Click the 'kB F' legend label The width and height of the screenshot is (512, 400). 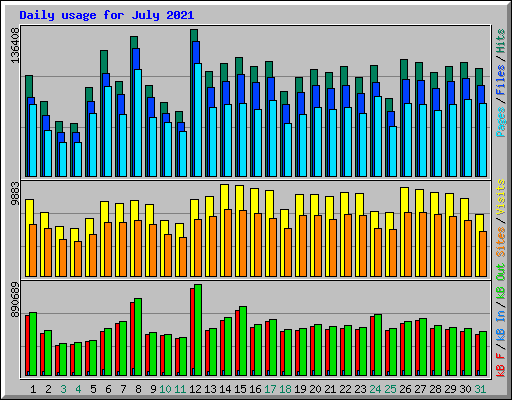tap(501, 365)
